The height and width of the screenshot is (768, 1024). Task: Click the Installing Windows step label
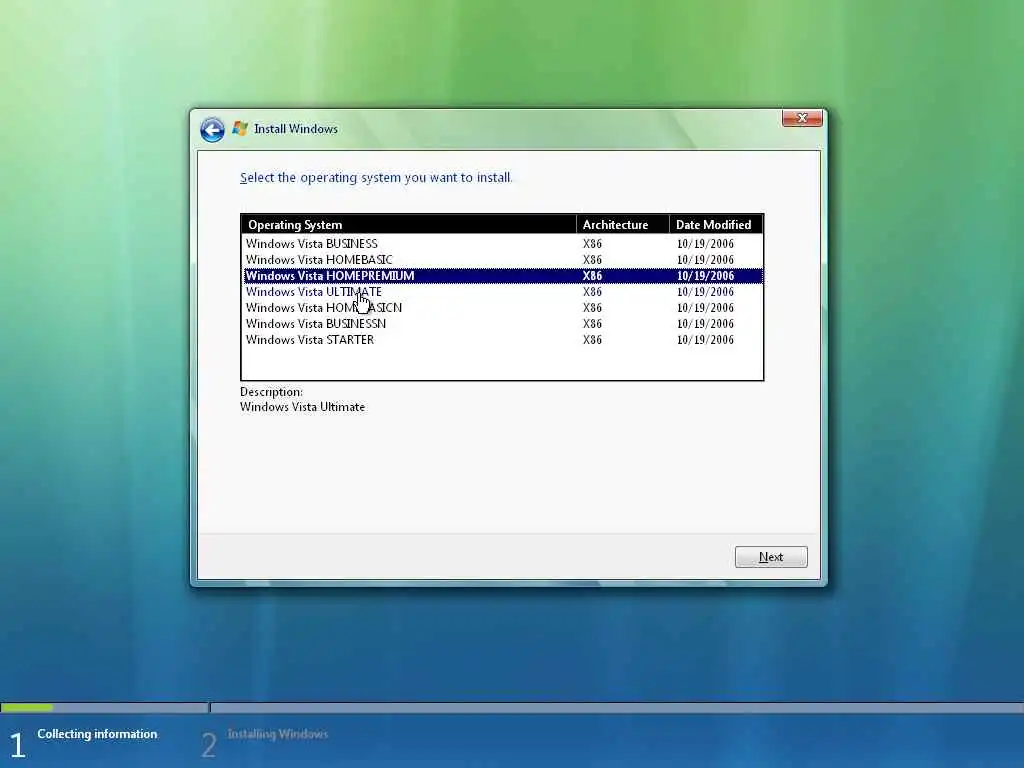tap(278, 734)
